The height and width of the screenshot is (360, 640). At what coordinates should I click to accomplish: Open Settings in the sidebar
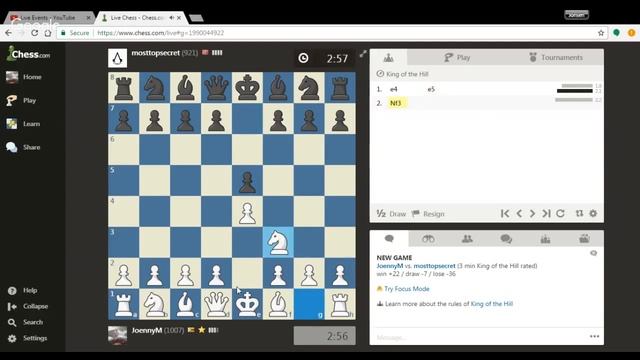[x=27, y=338]
